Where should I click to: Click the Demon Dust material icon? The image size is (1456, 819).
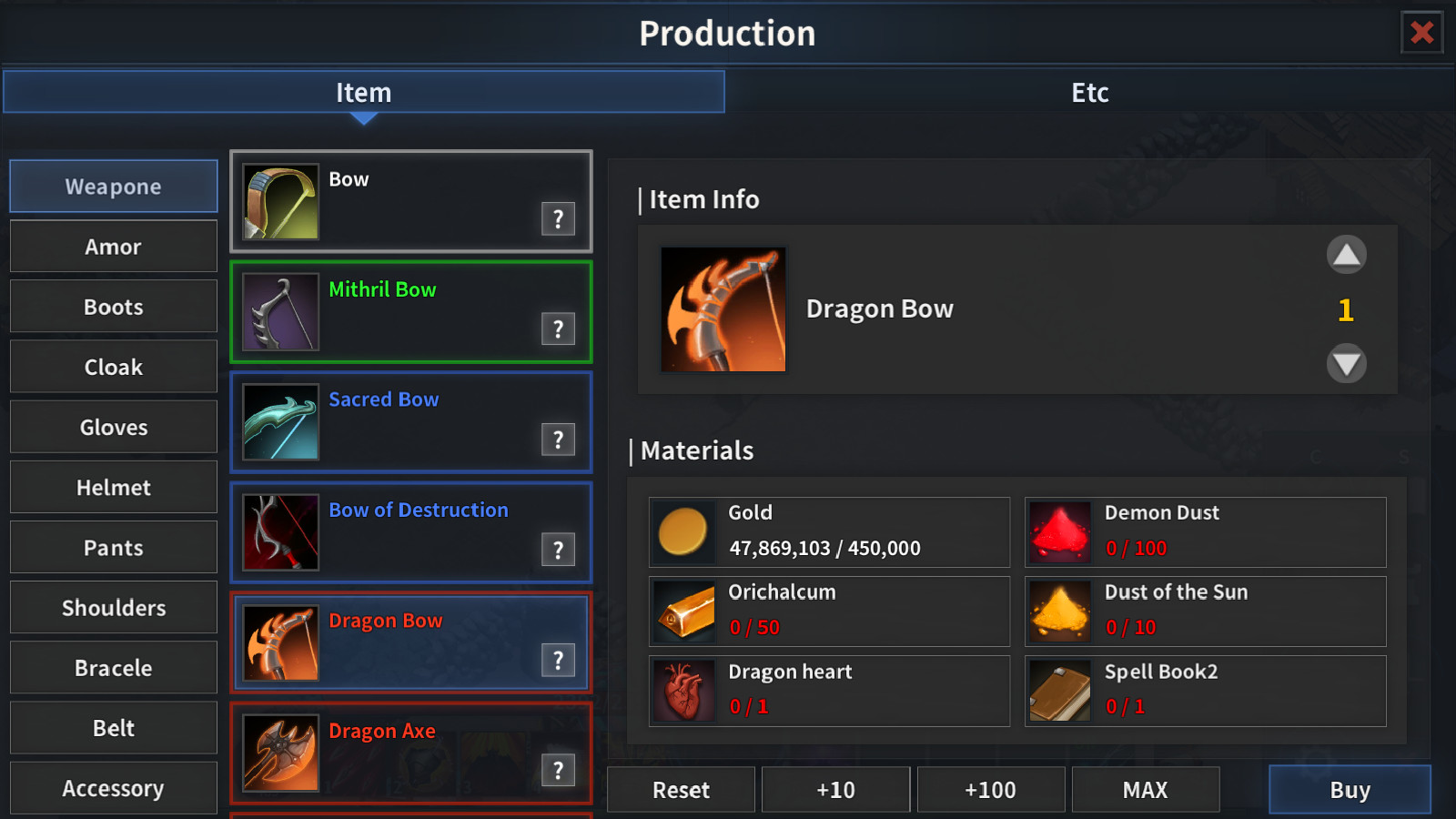pyautogui.click(x=1060, y=532)
